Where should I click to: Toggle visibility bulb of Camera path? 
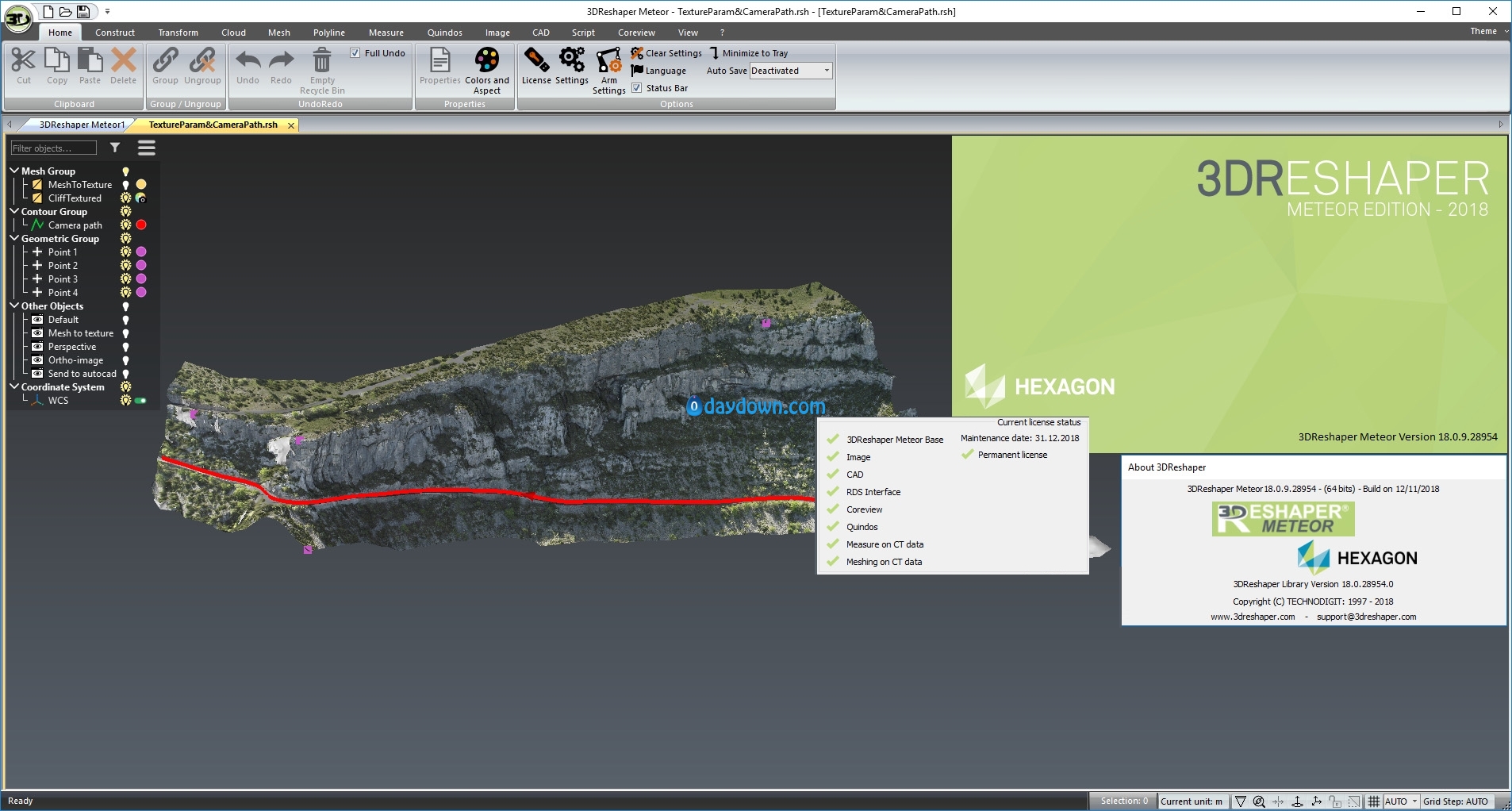[125, 225]
